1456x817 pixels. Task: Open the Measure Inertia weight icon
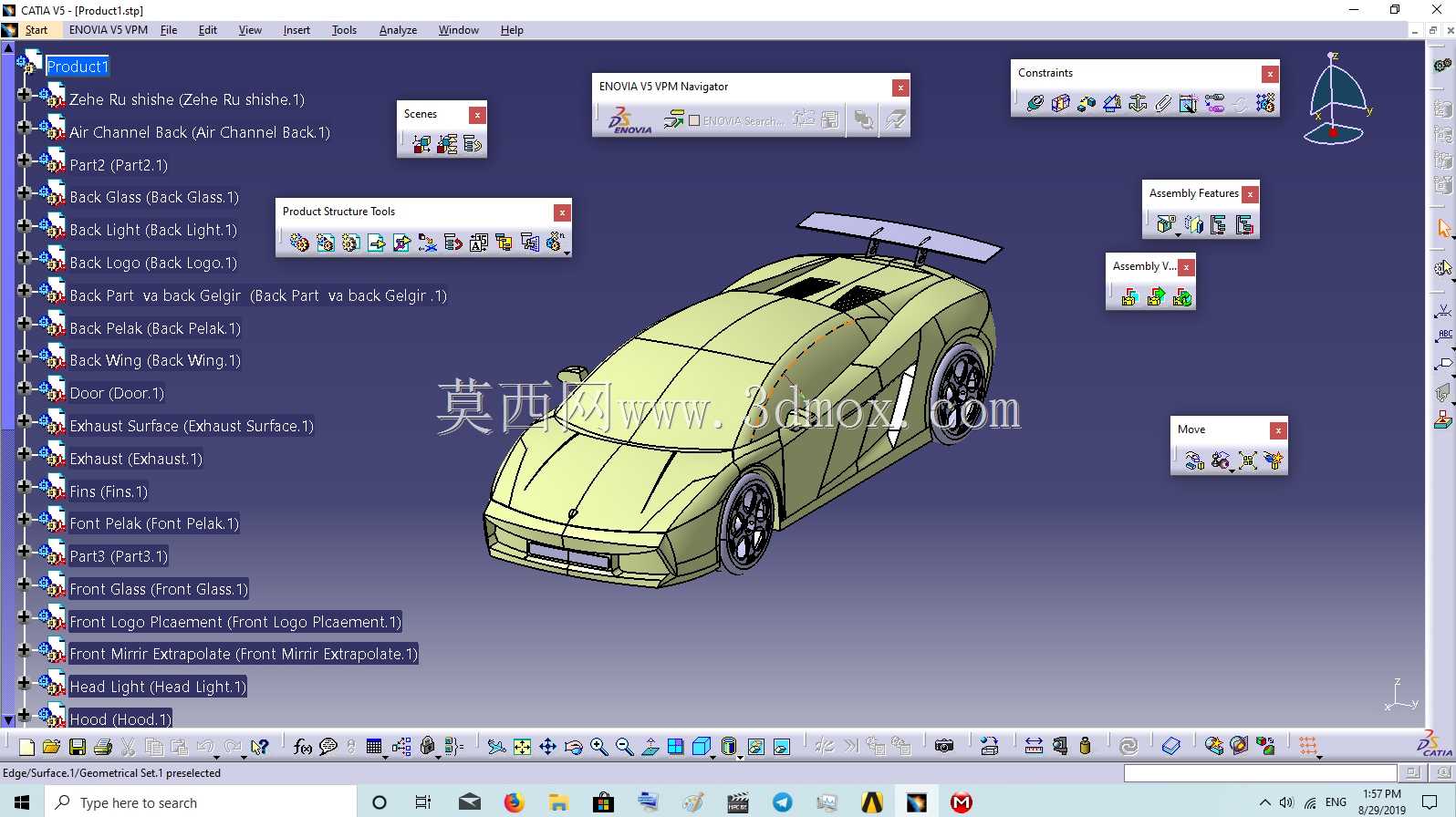(1085, 747)
